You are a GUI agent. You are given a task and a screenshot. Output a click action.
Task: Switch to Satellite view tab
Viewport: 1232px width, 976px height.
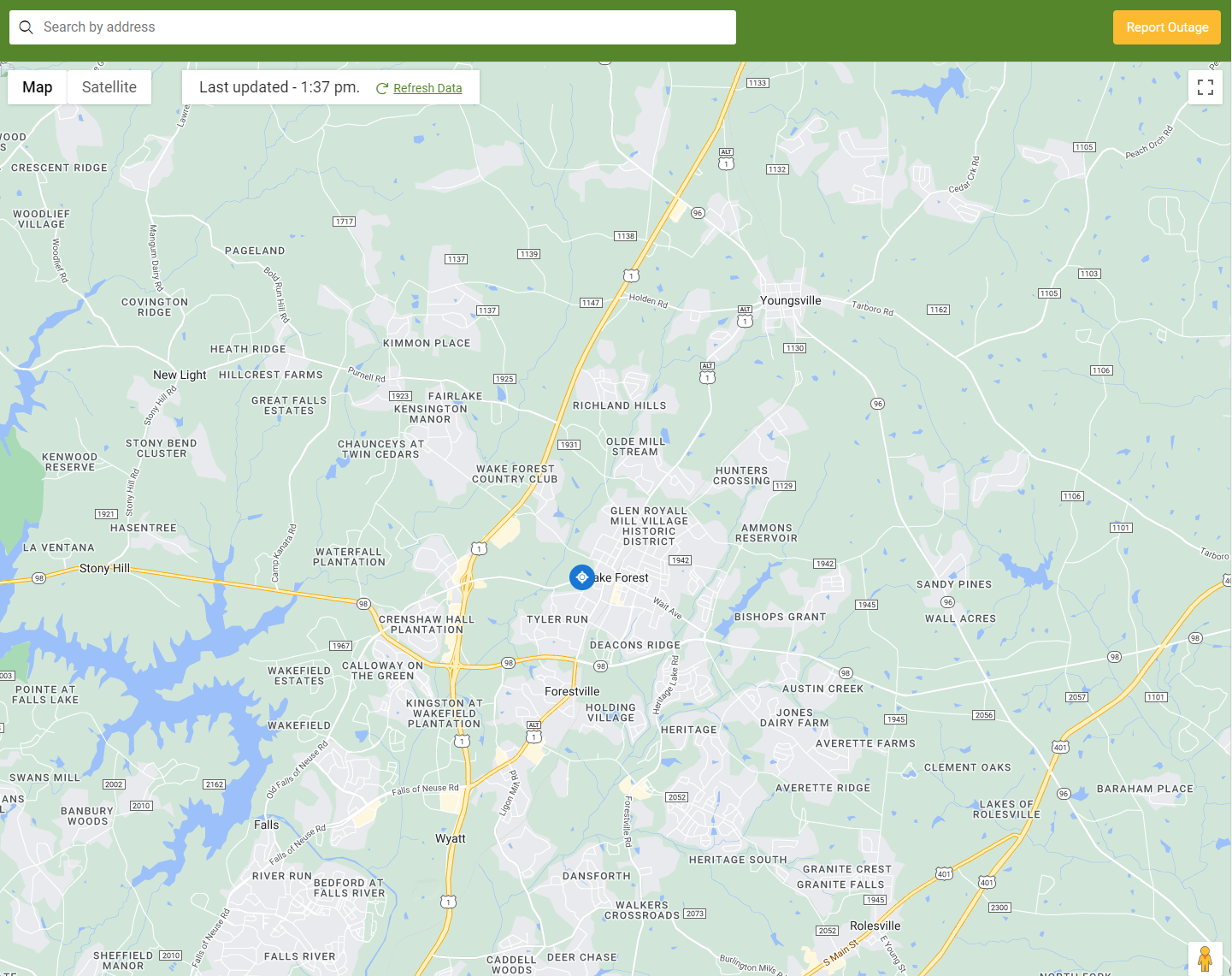pos(109,87)
